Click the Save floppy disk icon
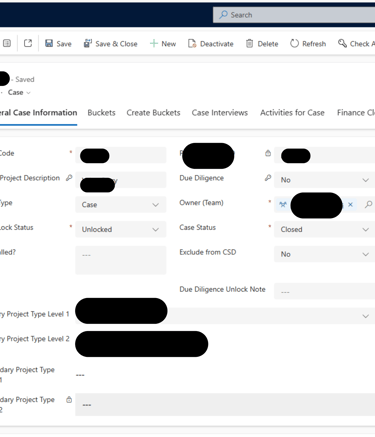Viewport: 375px width, 437px height. coord(49,43)
